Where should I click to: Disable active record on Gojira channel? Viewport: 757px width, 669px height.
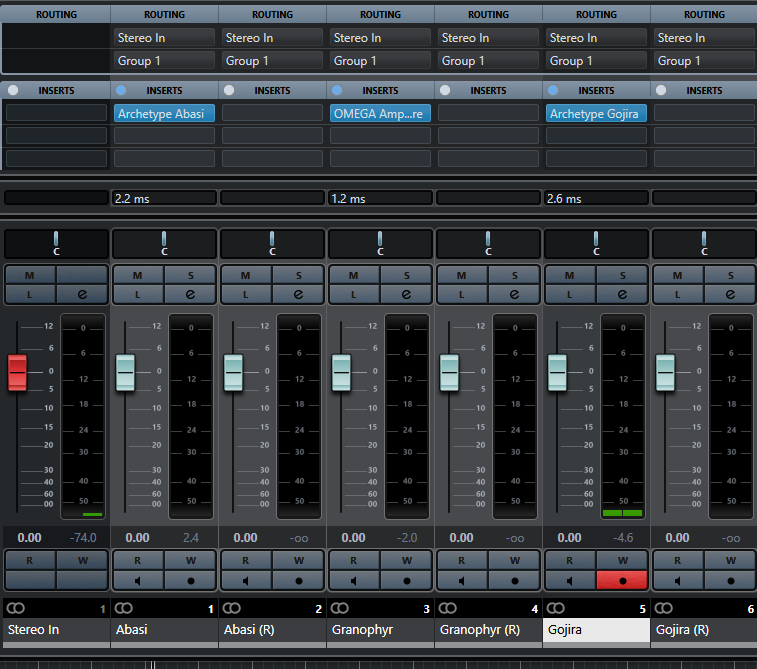[622, 581]
